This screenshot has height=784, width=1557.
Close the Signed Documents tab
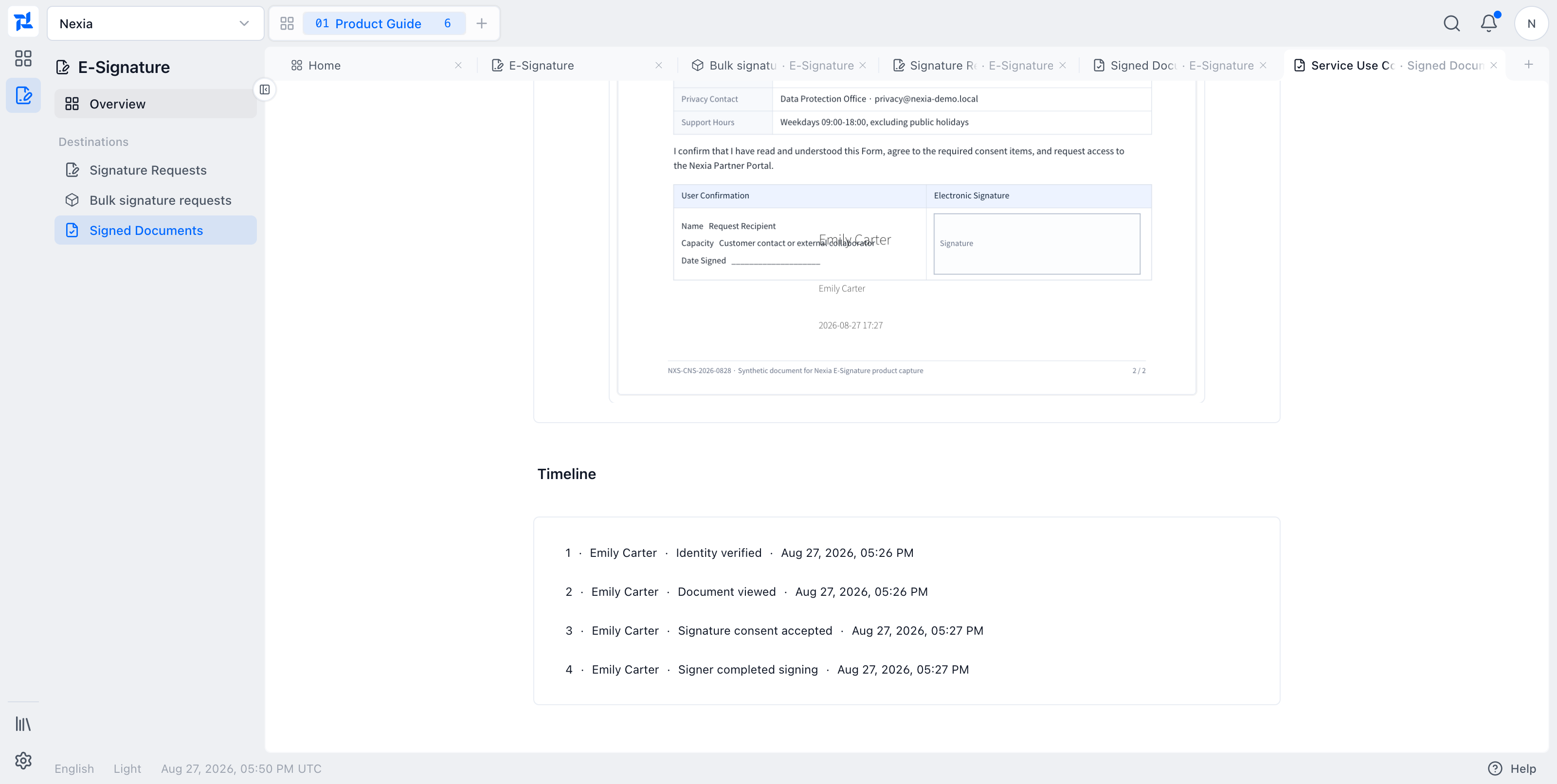coord(1263,65)
